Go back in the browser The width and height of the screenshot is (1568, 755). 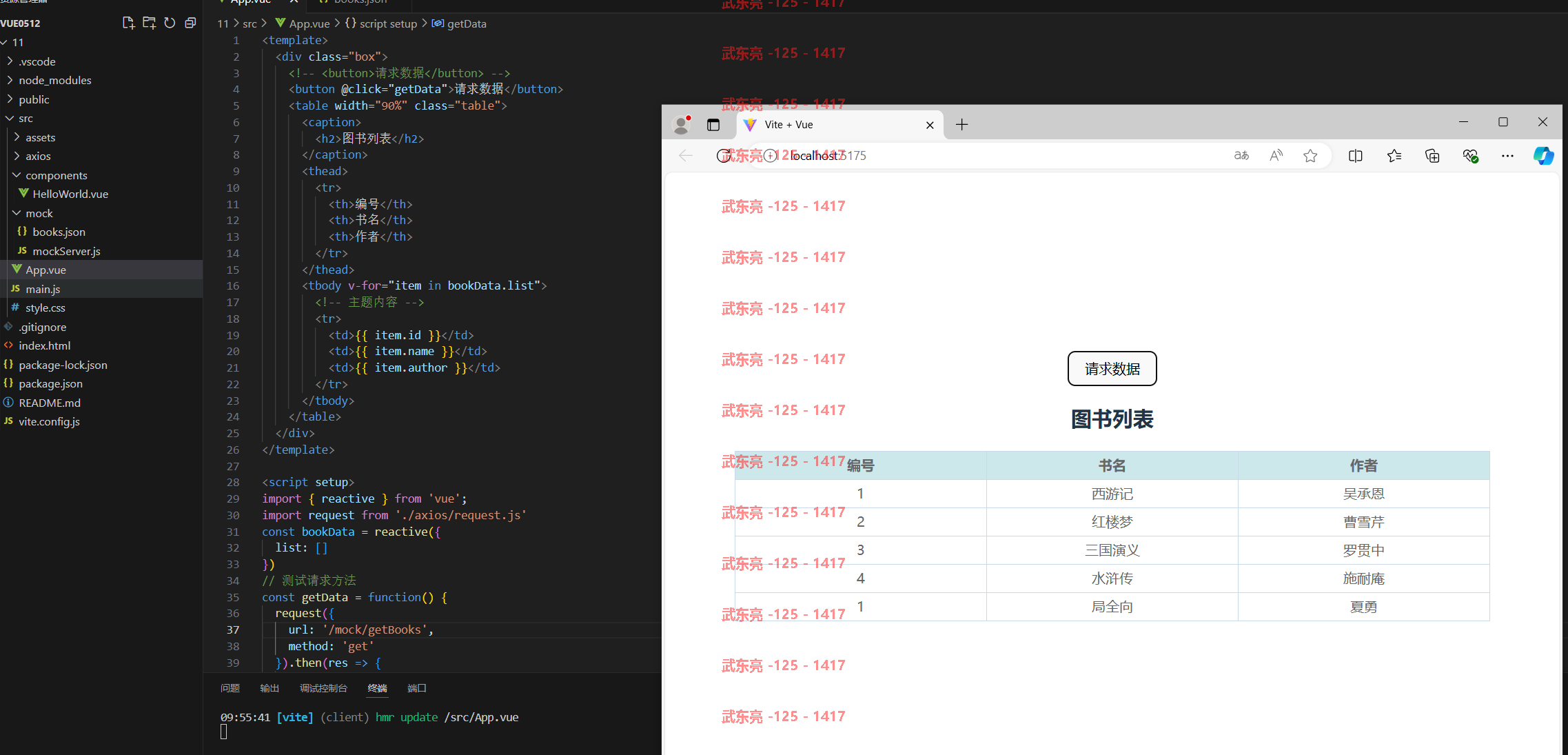pyautogui.click(x=686, y=156)
